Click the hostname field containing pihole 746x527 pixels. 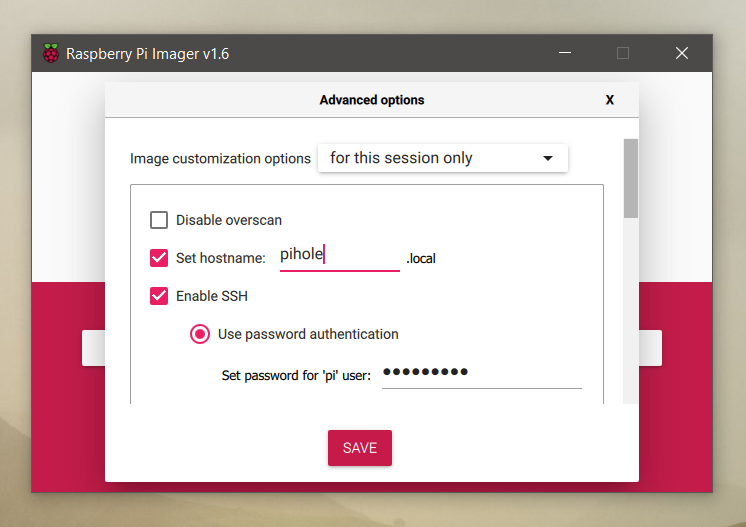(x=340, y=255)
